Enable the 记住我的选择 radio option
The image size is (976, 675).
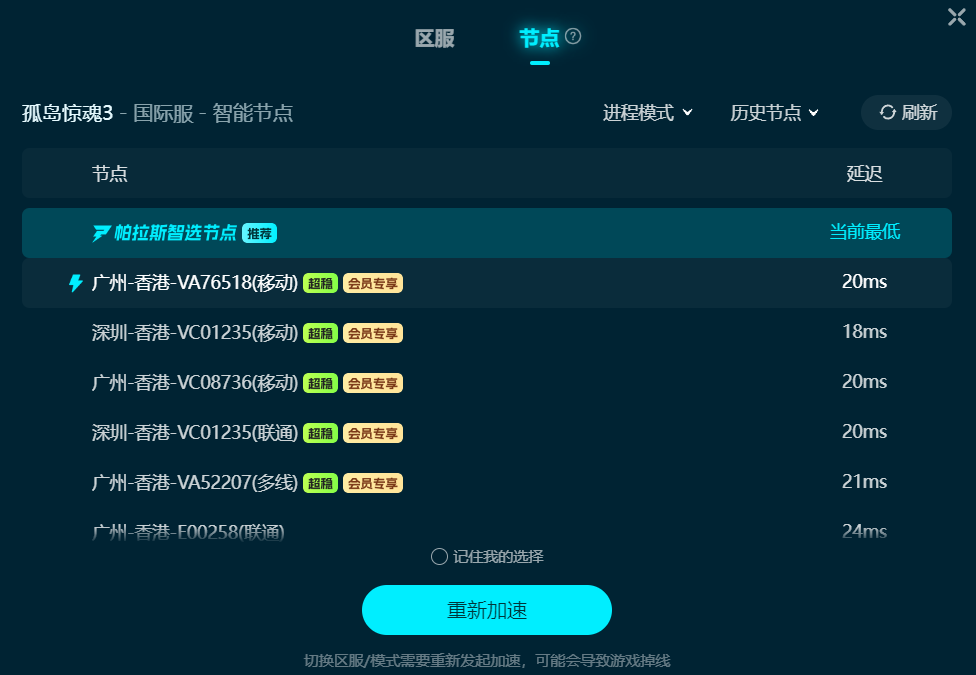[x=439, y=557]
